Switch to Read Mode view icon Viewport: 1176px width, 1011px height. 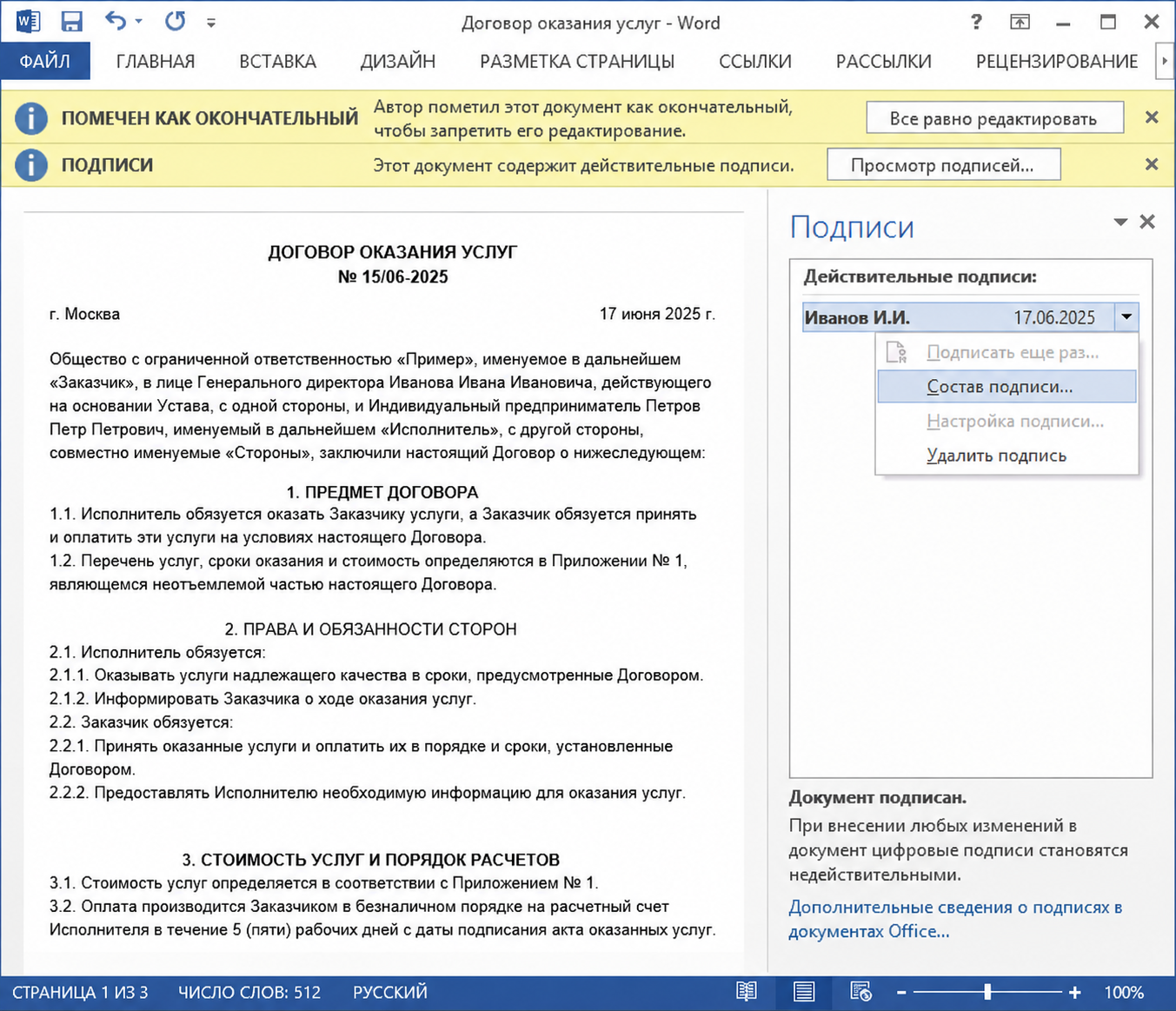pos(747,992)
